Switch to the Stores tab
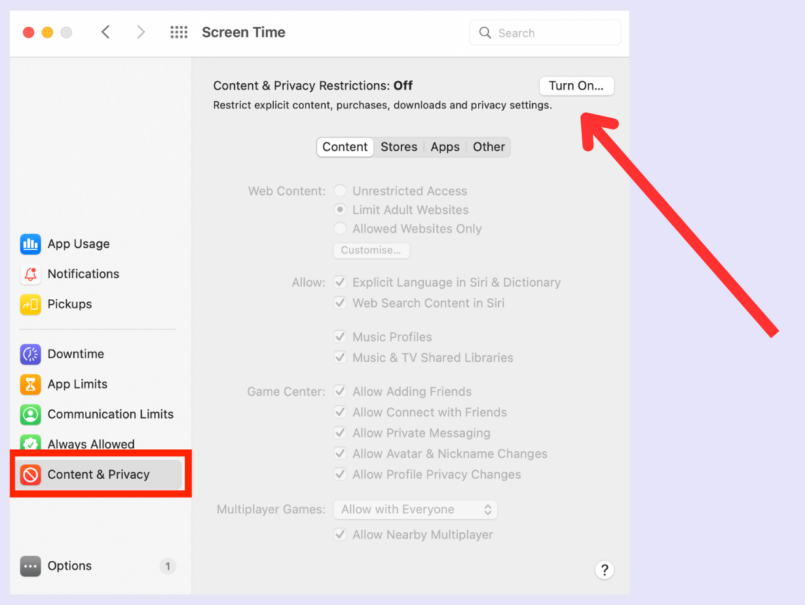Screen dimensions: 805x605 point(398,147)
